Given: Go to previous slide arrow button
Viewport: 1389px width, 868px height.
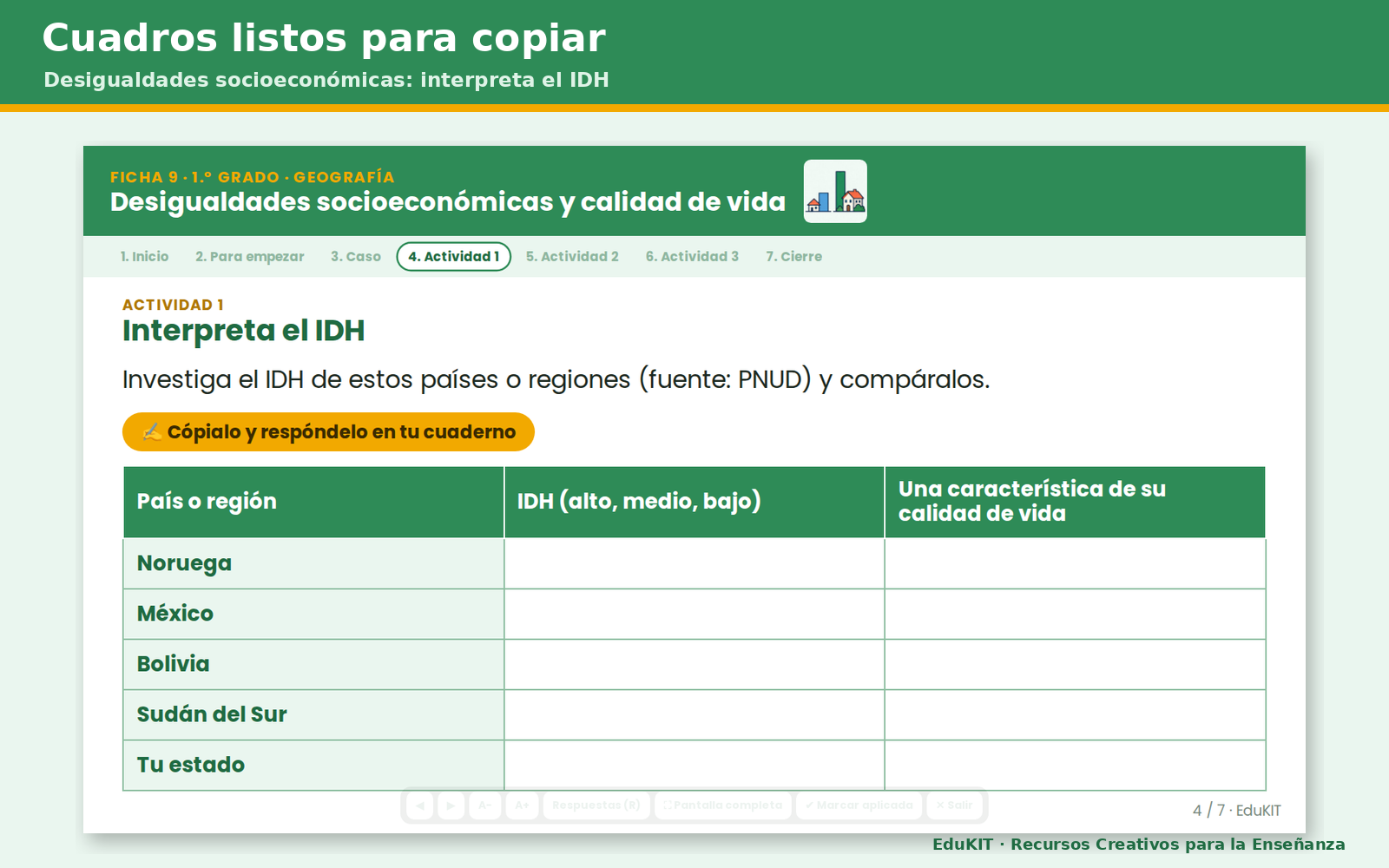Looking at the screenshot, I should click(420, 806).
